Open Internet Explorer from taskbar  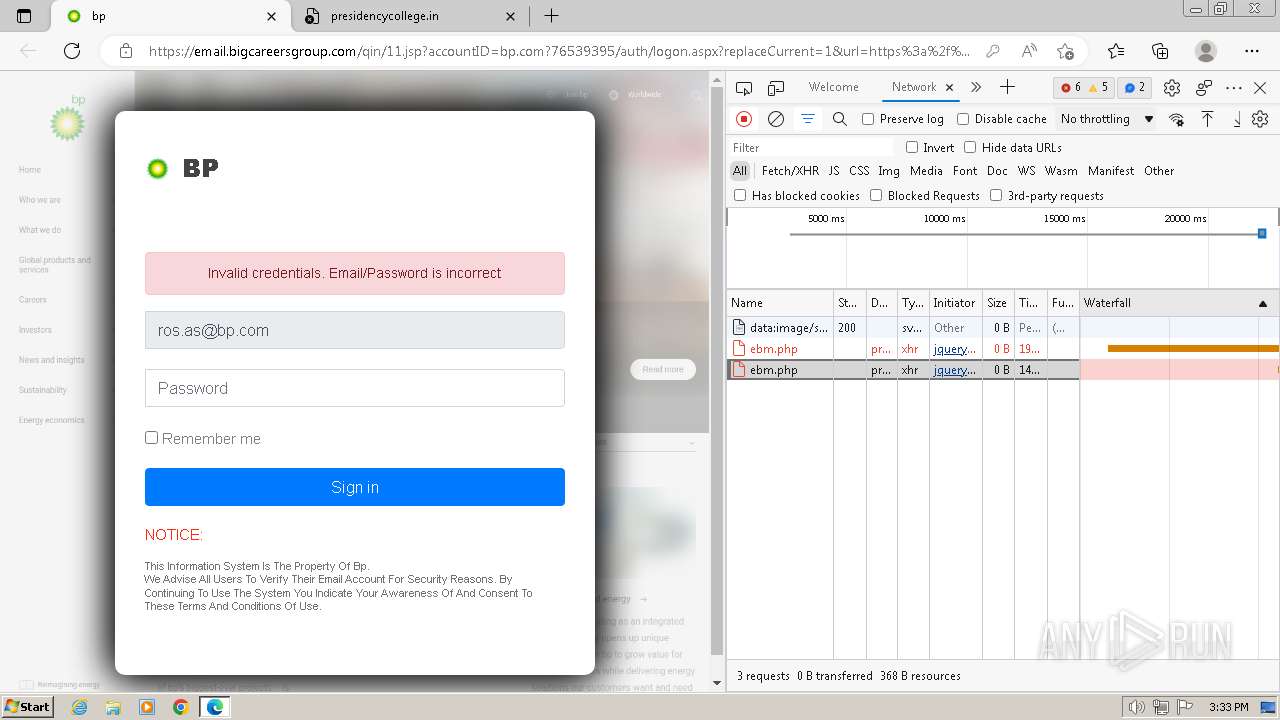[79, 707]
